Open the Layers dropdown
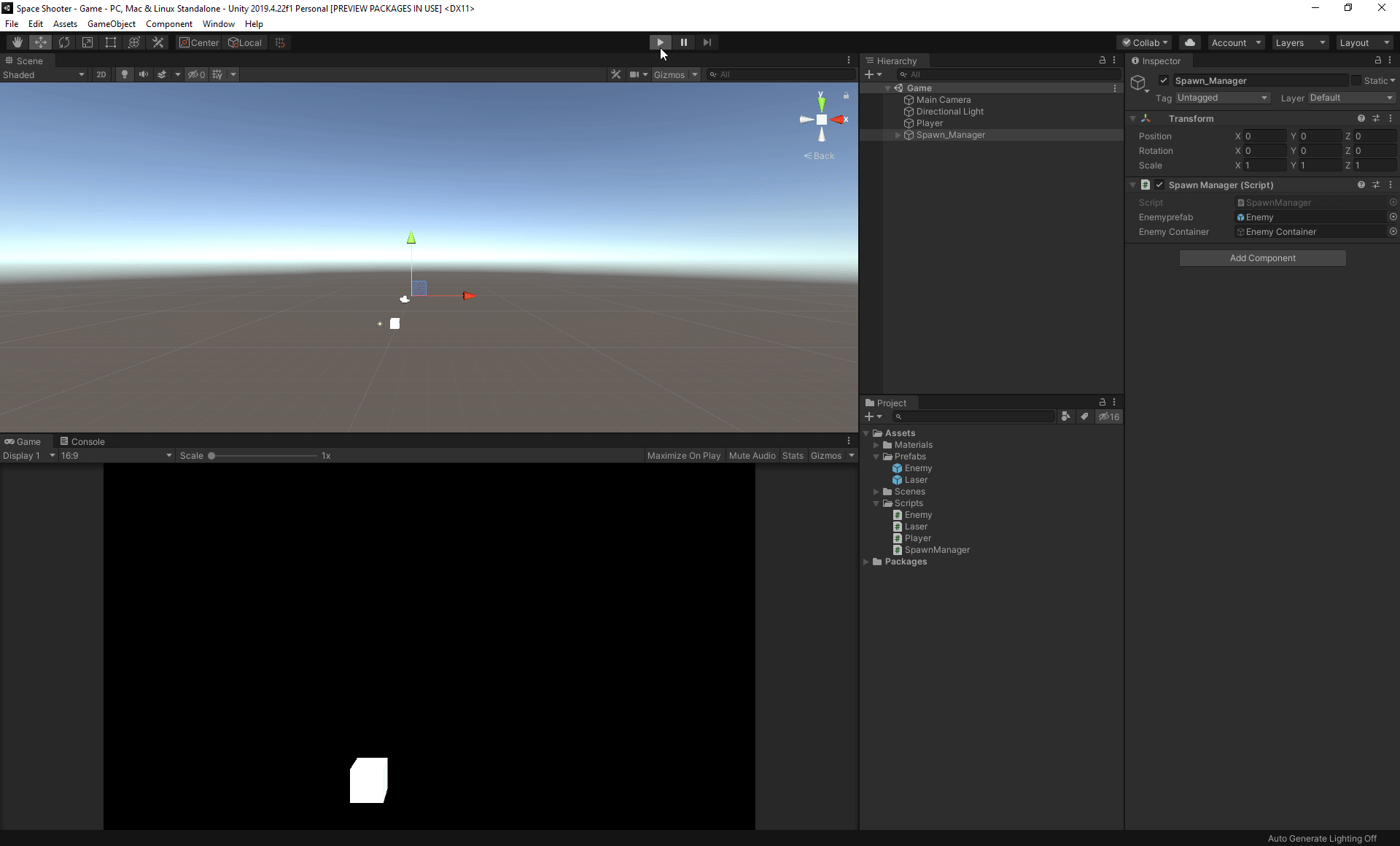Viewport: 1400px width, 846px height. (x=1300, y=42)
